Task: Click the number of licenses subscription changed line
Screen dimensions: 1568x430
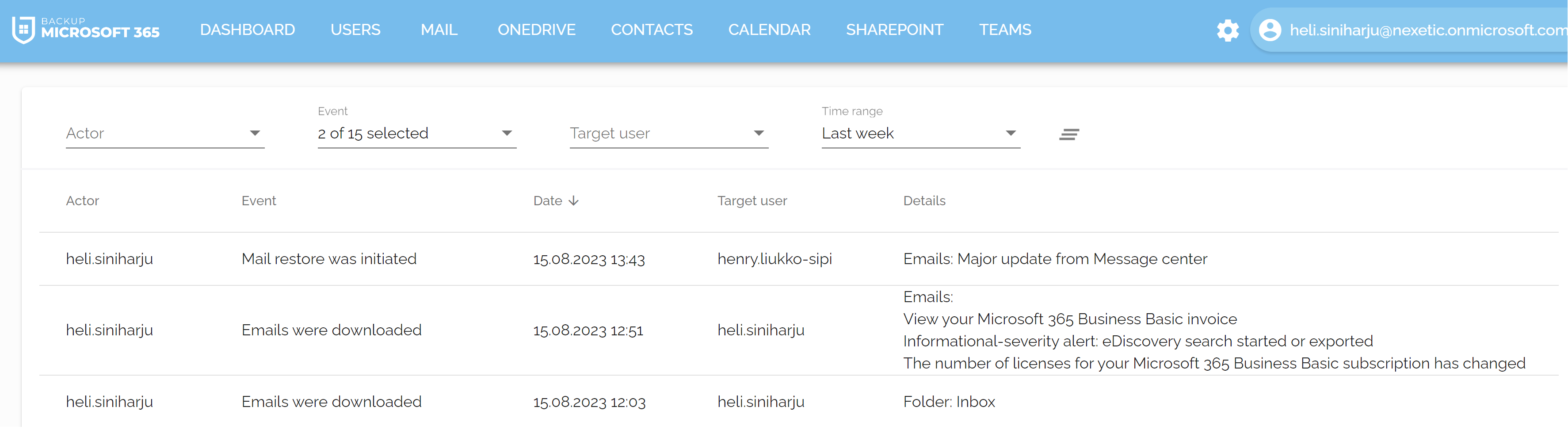Action: [1214, 364]
